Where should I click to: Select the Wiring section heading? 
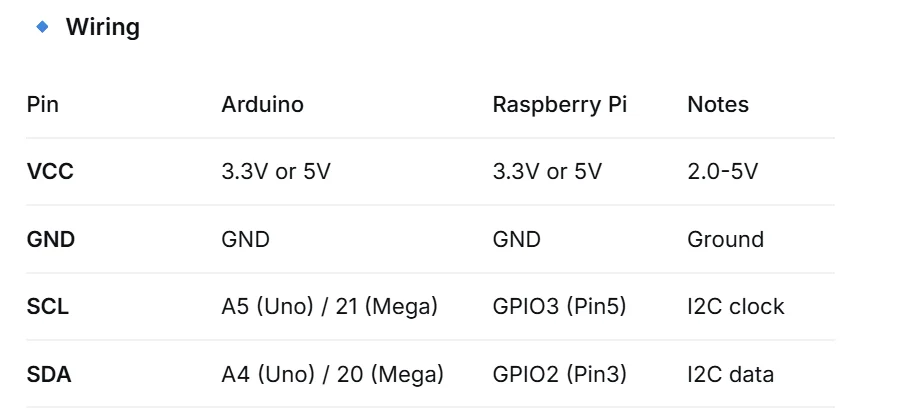(103, 27)
